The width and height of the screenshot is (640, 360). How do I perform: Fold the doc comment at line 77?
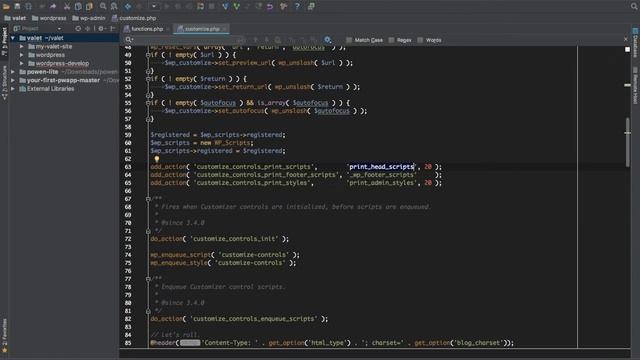tap(148, 279)
